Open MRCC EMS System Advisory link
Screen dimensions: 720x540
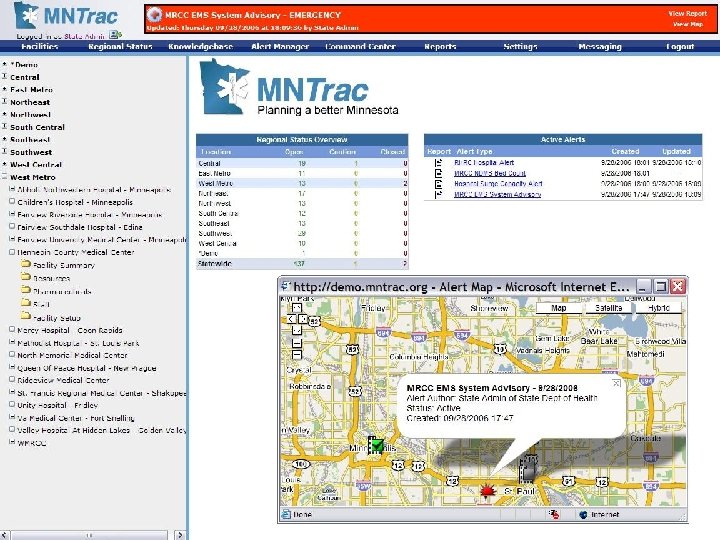coord(497,194)
